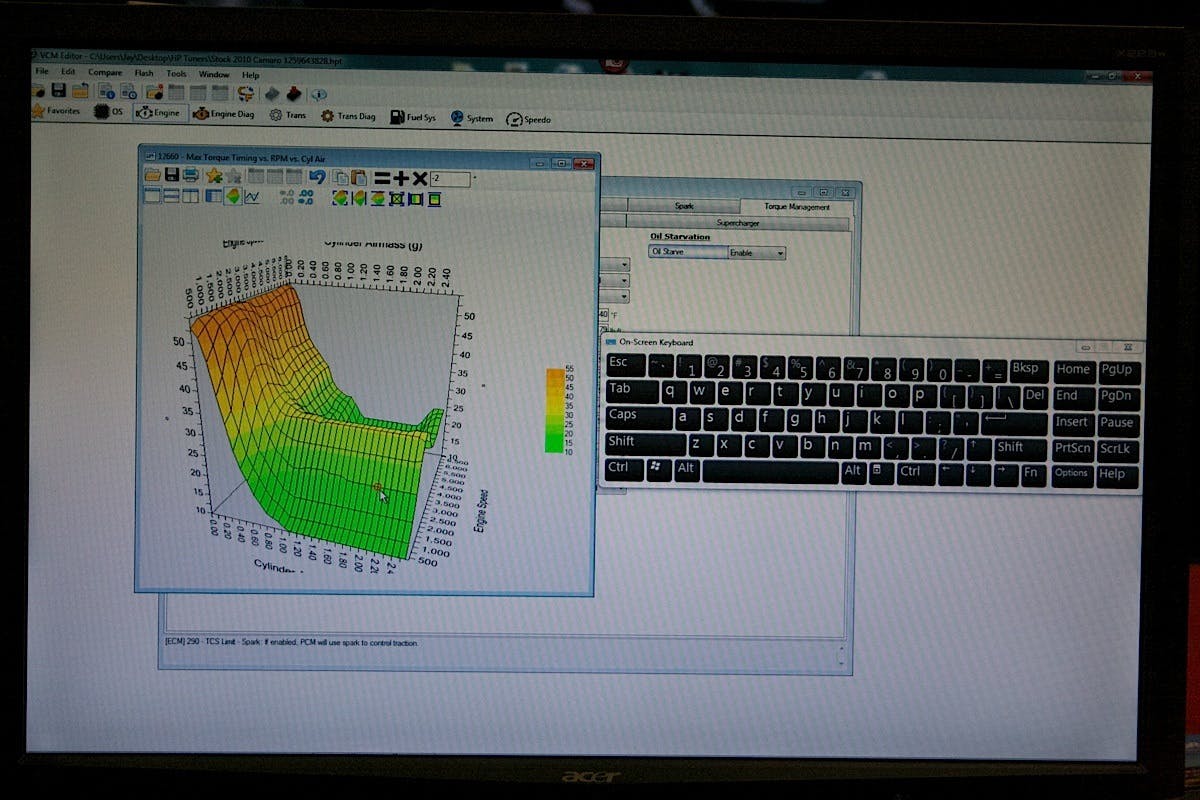Viewport: 1200px width, 800px height.
Task: Click the undo arrow in the table window
Action: click(x=316, y=177)
